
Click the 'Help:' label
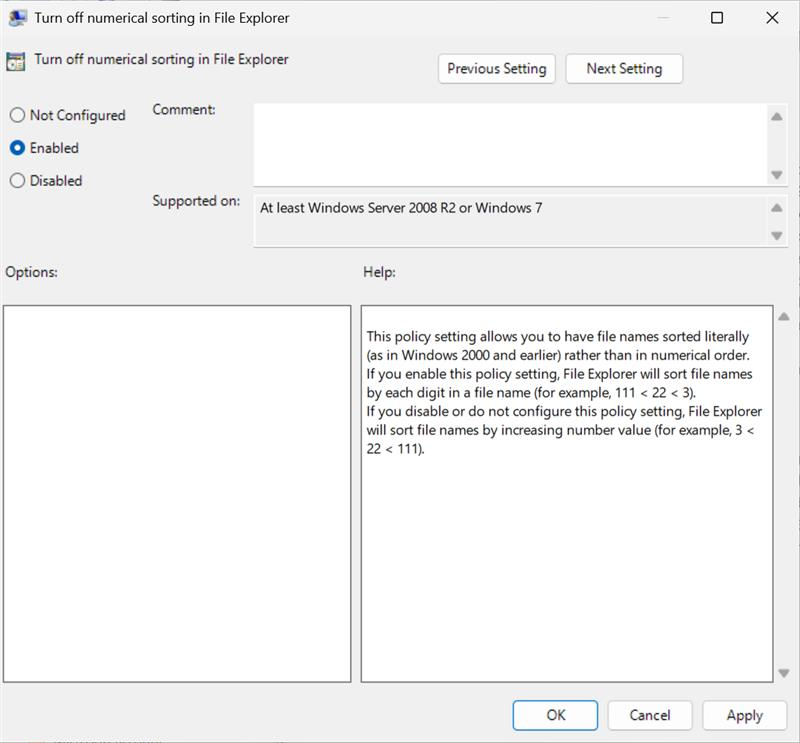(379, 272)
